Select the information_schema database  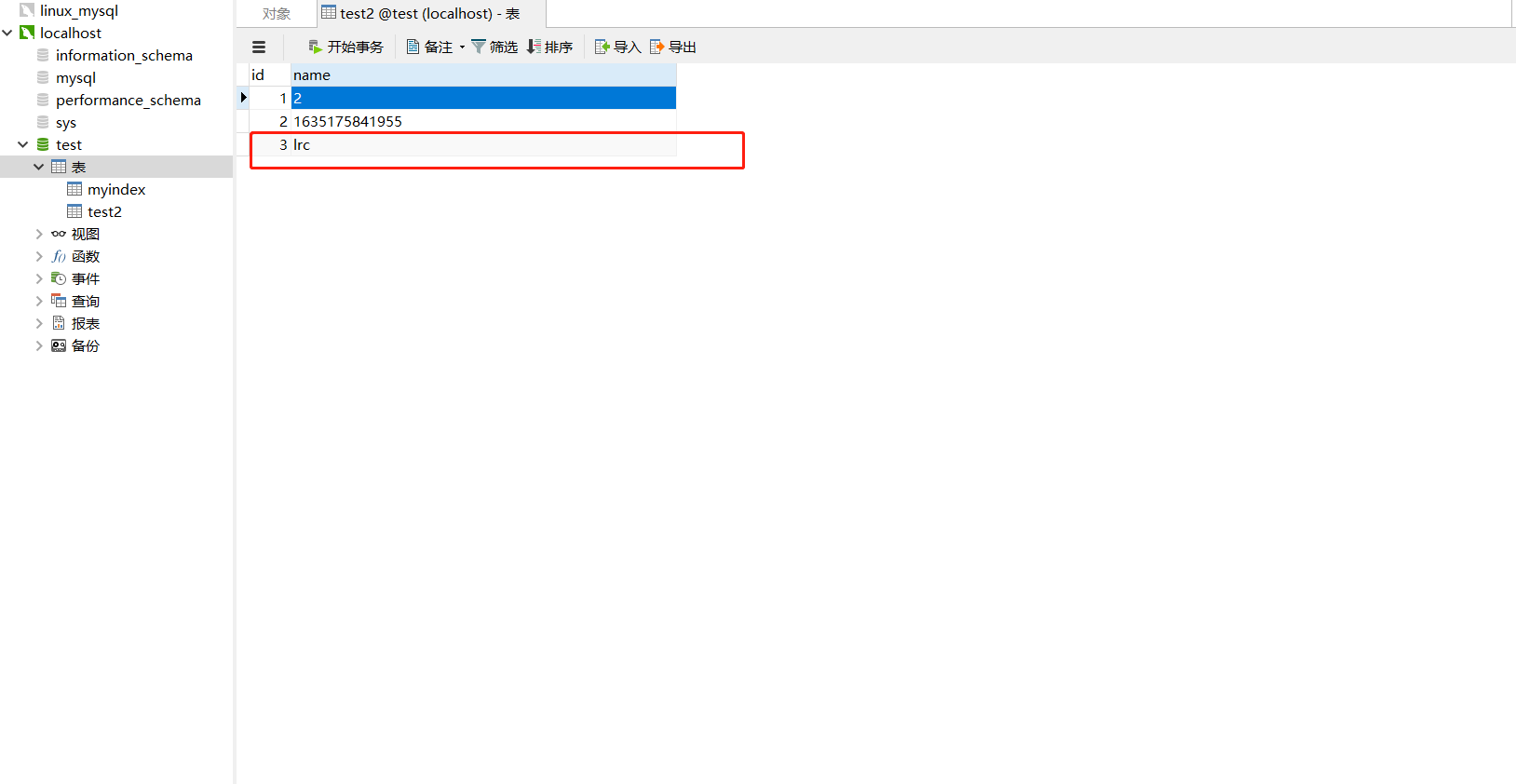(x=124, y=55)
